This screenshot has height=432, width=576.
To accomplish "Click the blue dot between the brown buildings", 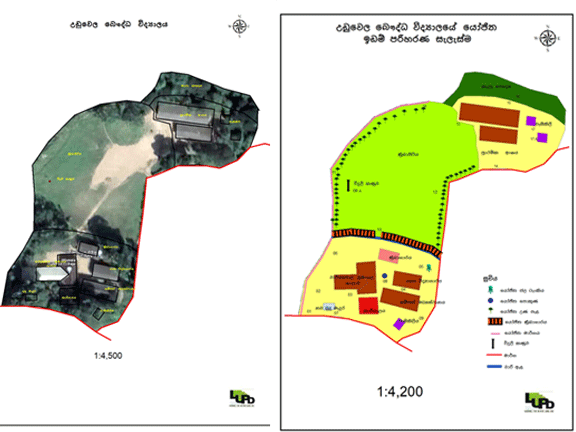I will tap(385, 276).
